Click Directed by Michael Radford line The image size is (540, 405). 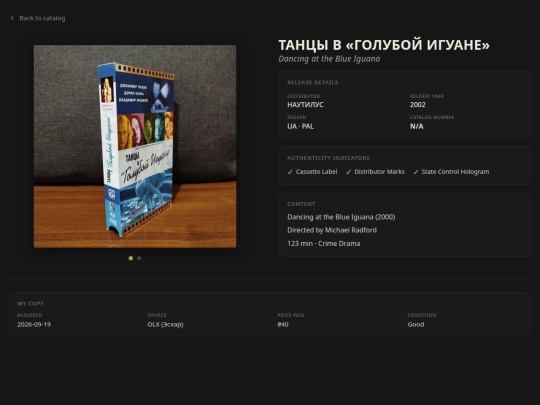(x=332, y=230)
